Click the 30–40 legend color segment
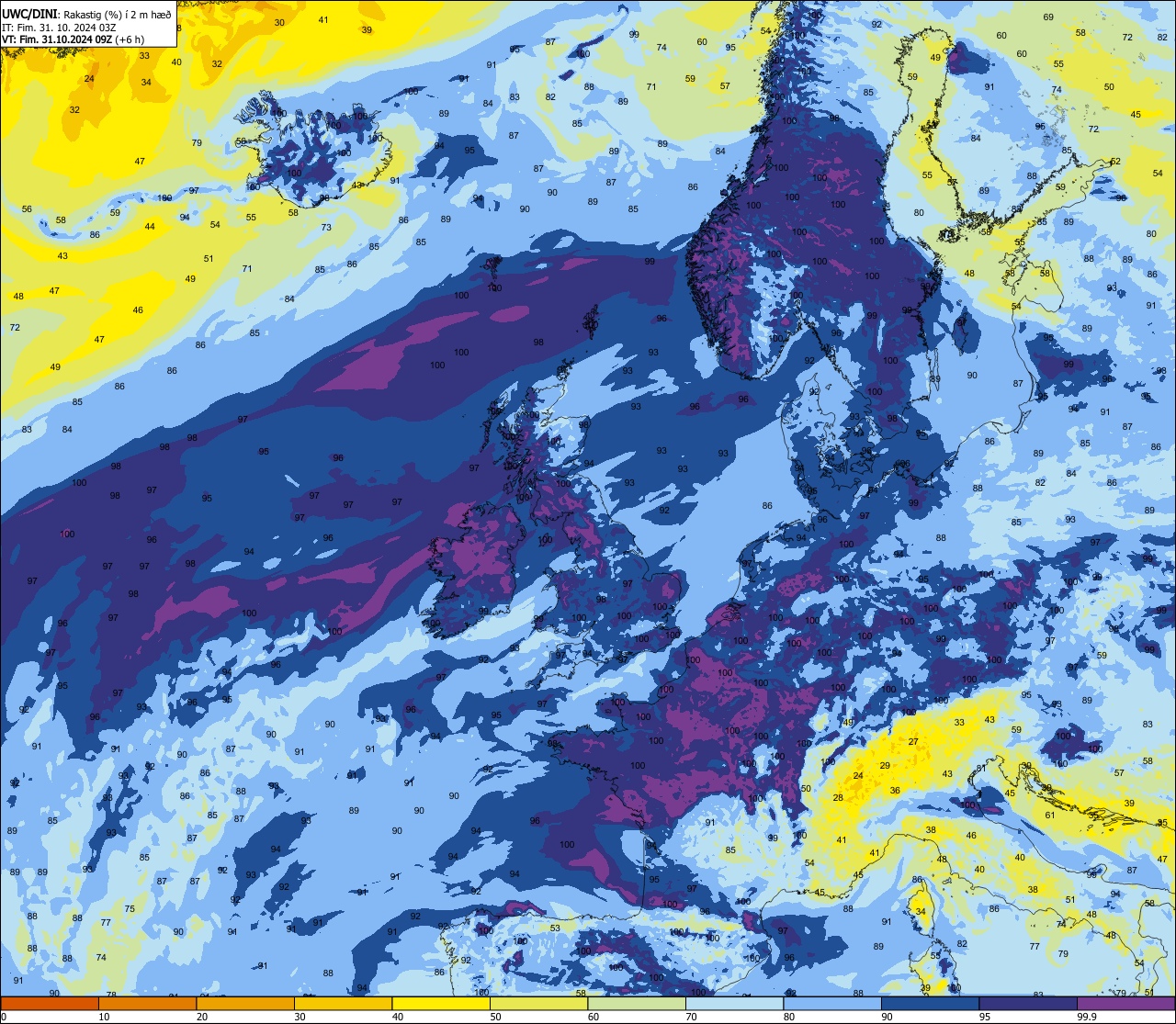 (343, 1003)
